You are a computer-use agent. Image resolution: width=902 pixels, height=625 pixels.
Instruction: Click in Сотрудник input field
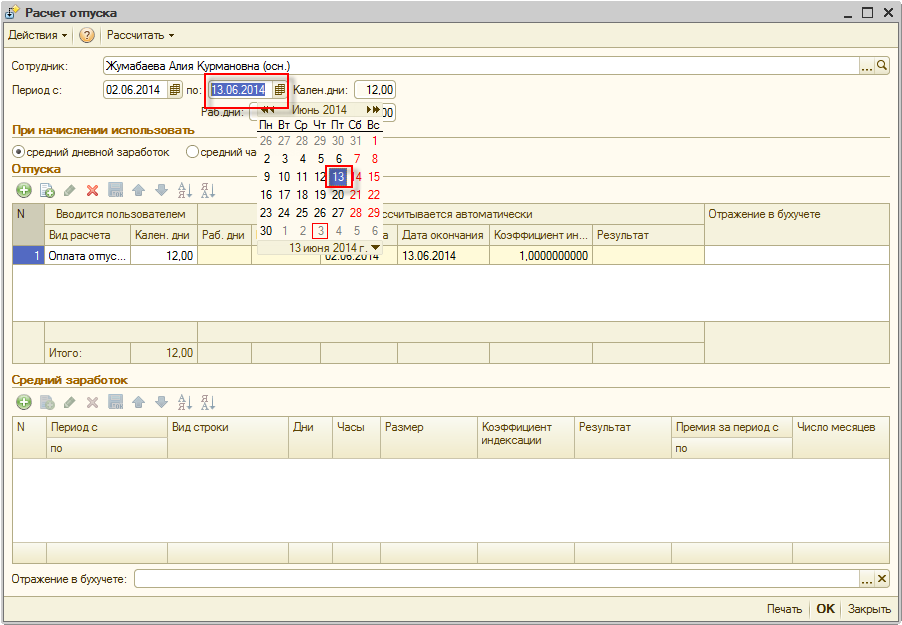click(481, 66)
